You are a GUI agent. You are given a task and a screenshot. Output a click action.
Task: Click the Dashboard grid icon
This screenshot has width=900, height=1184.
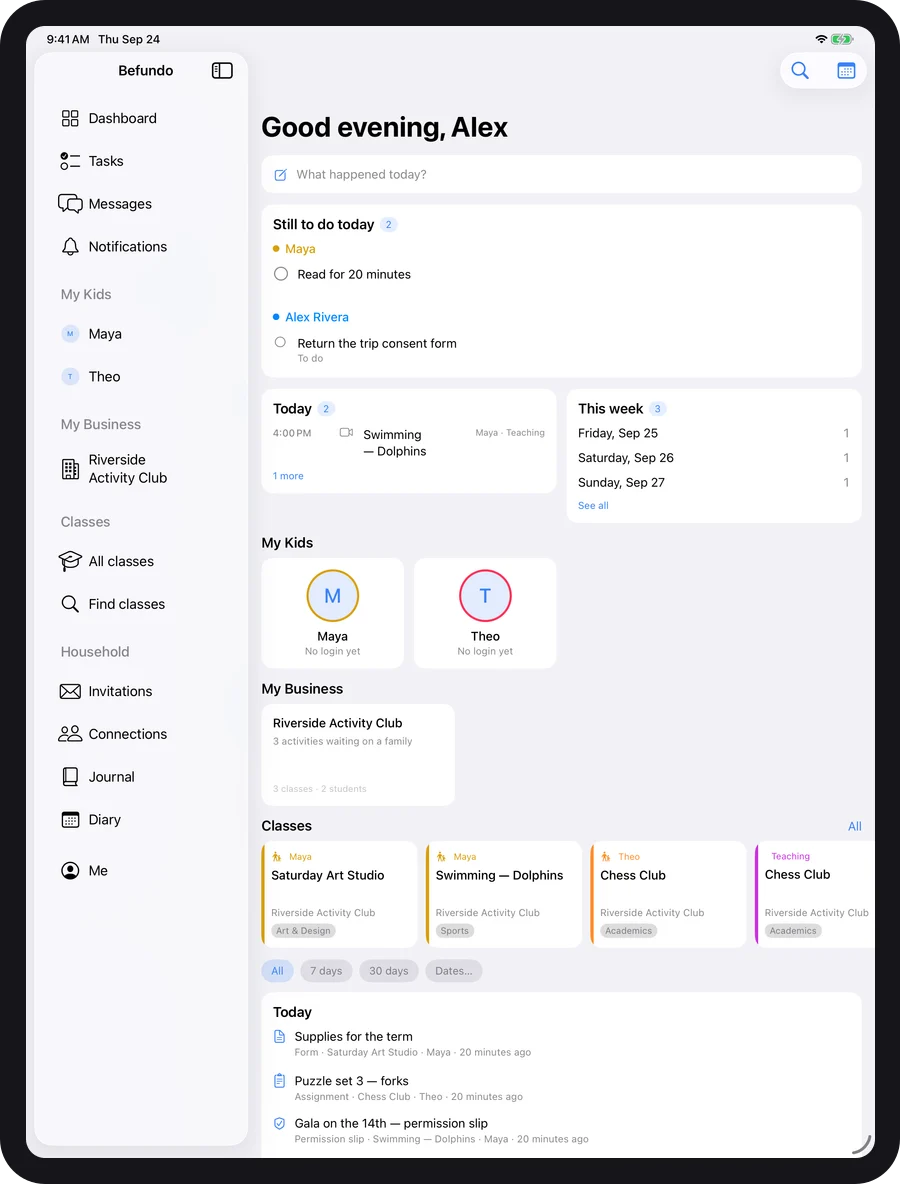(x=70, y=119)
